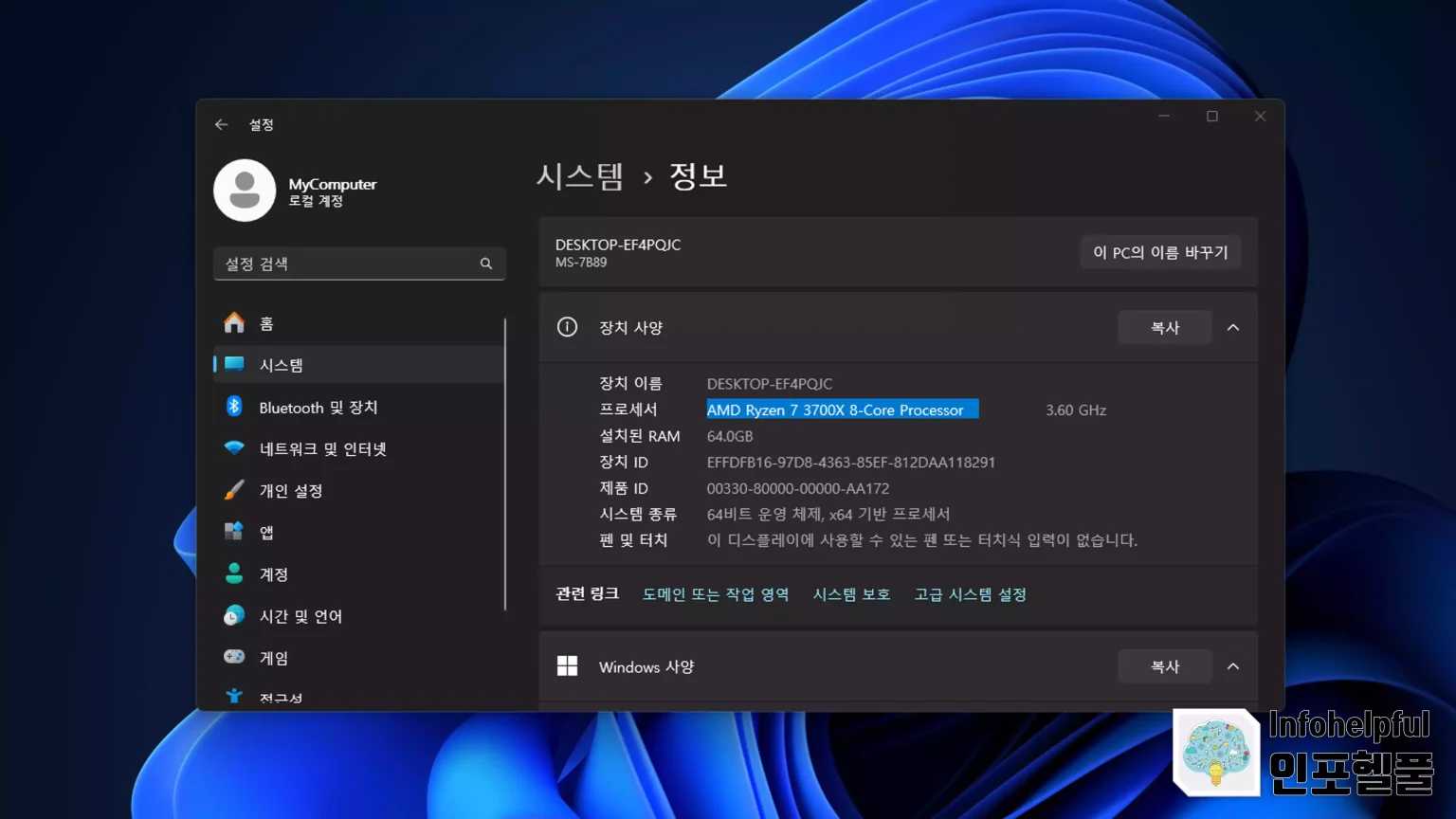The height and width of the screenshot is (819, 1456).
Task: Copy device specs with 장치 사양 복사
Action: 1165,327
